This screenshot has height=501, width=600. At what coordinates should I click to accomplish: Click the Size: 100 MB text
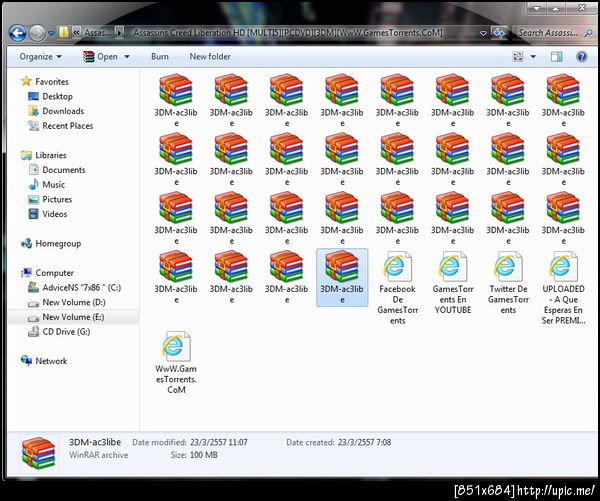point(194,455)
